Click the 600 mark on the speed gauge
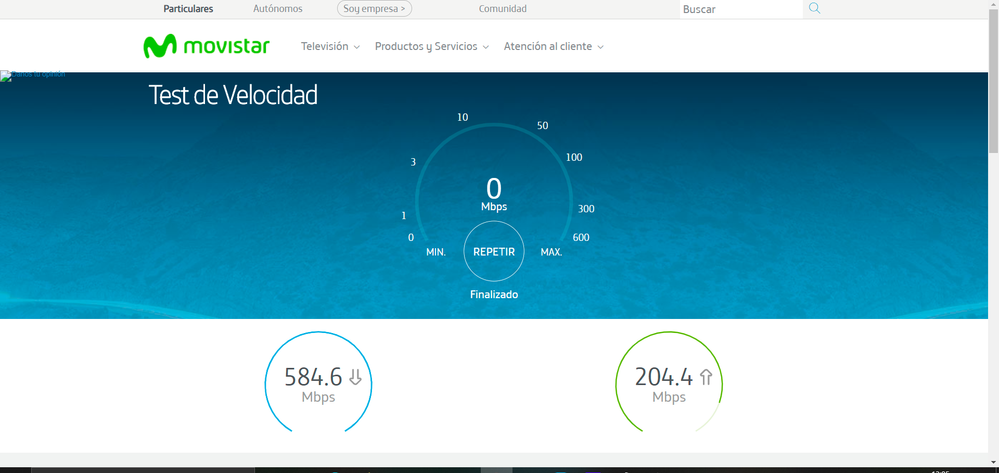Screen dimensions: 999x473 point(581,237)
